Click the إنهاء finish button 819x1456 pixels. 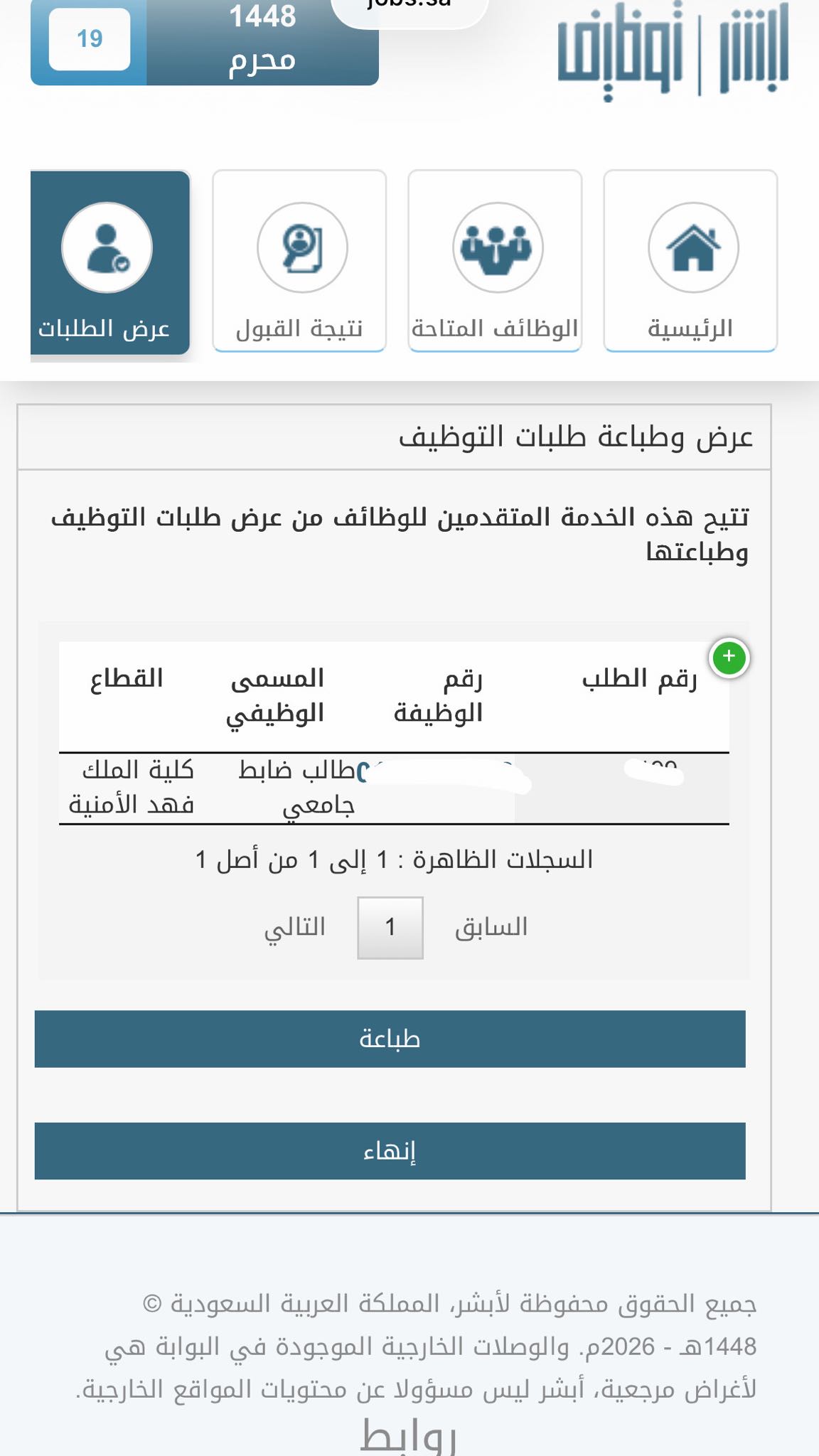coord(390,1151)
